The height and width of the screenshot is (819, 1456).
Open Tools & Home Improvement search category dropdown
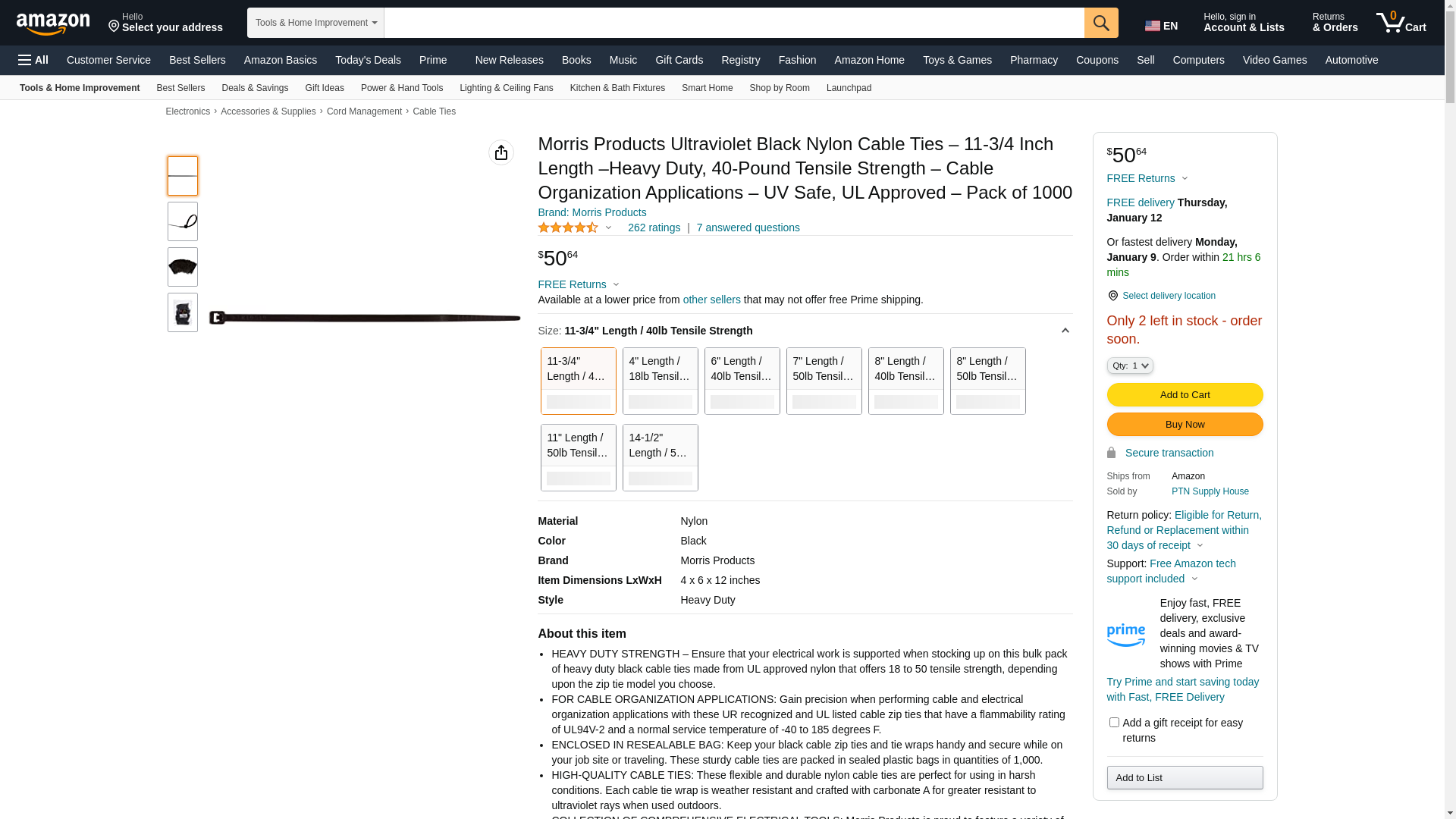point(315,23)
